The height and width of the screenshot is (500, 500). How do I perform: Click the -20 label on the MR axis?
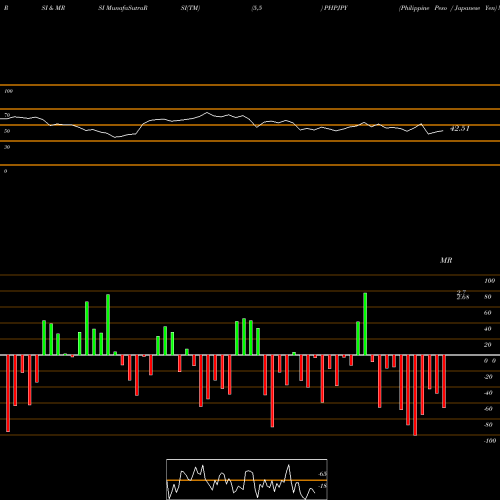coord(488,377)
